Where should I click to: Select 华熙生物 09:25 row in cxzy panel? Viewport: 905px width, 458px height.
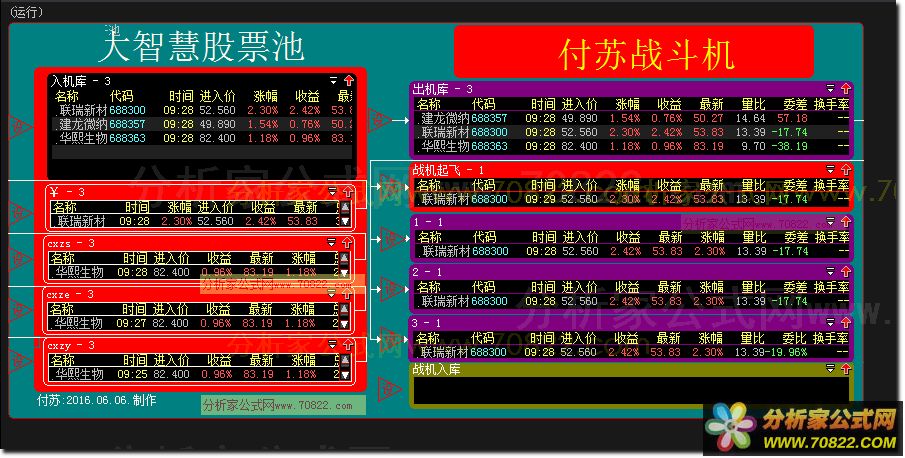195,374
